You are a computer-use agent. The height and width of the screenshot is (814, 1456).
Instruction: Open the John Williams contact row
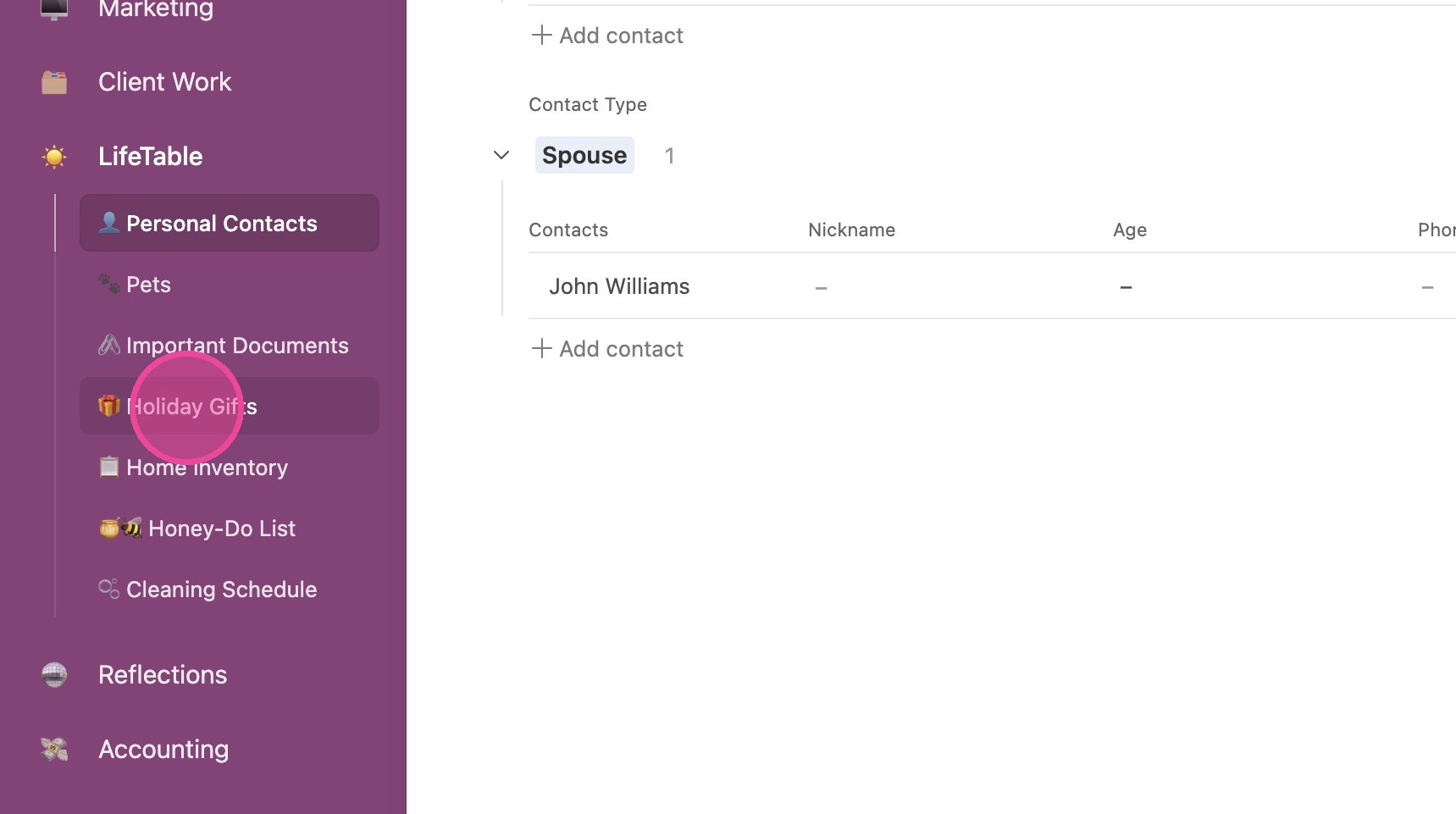coord(992,286)
